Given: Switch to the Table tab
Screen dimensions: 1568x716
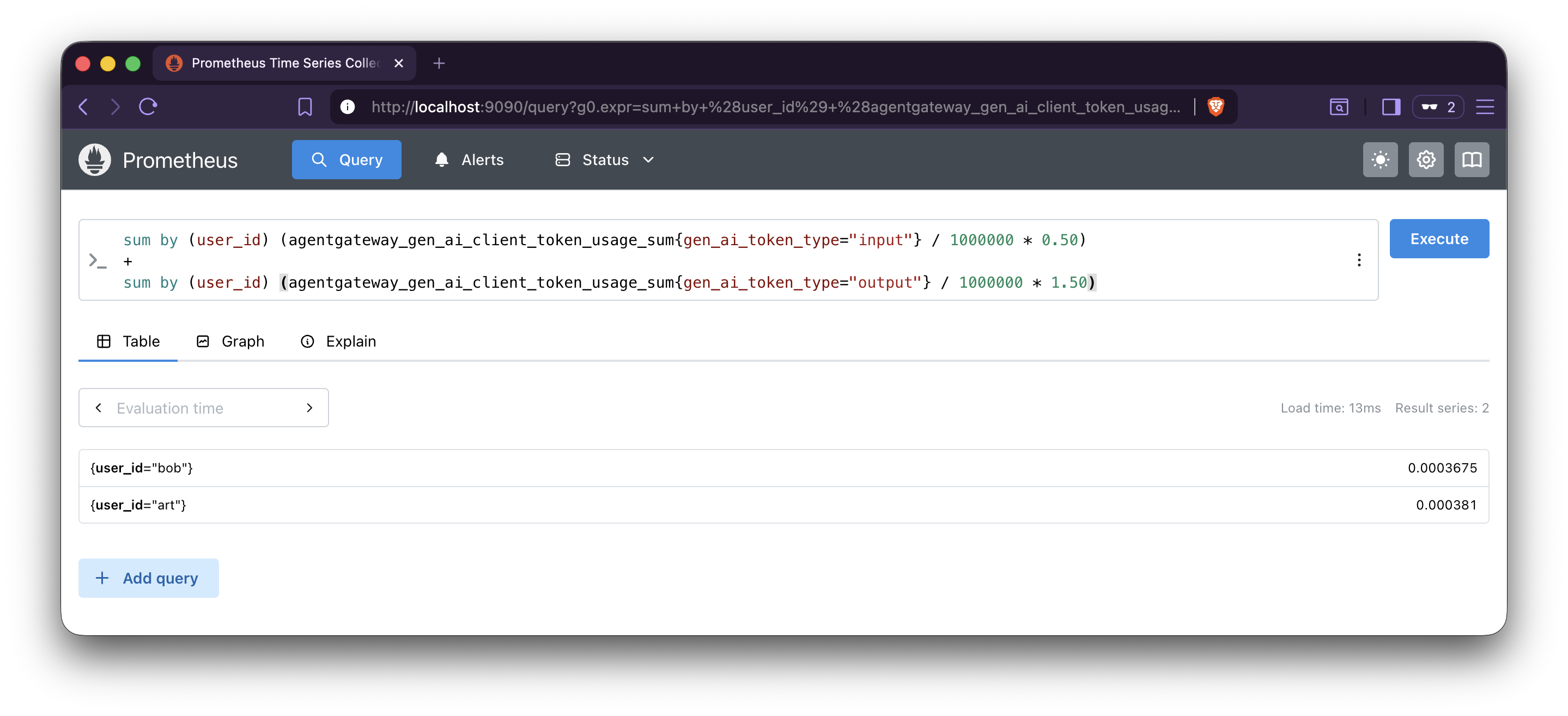Looking at the screenshot, I should tap(128, 342).
